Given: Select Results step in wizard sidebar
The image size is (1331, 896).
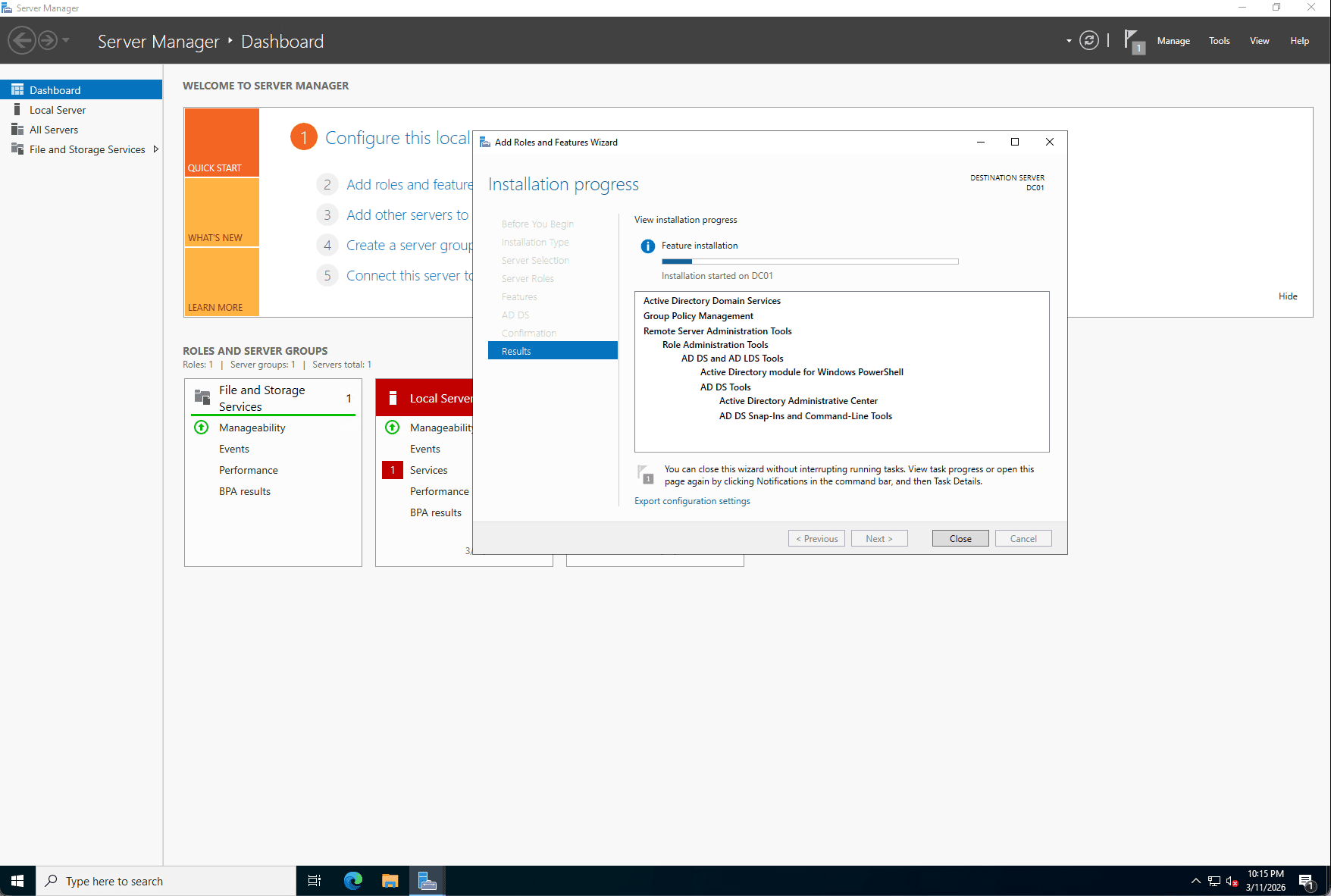Looking at the screenshot, I should click(553, 351).
